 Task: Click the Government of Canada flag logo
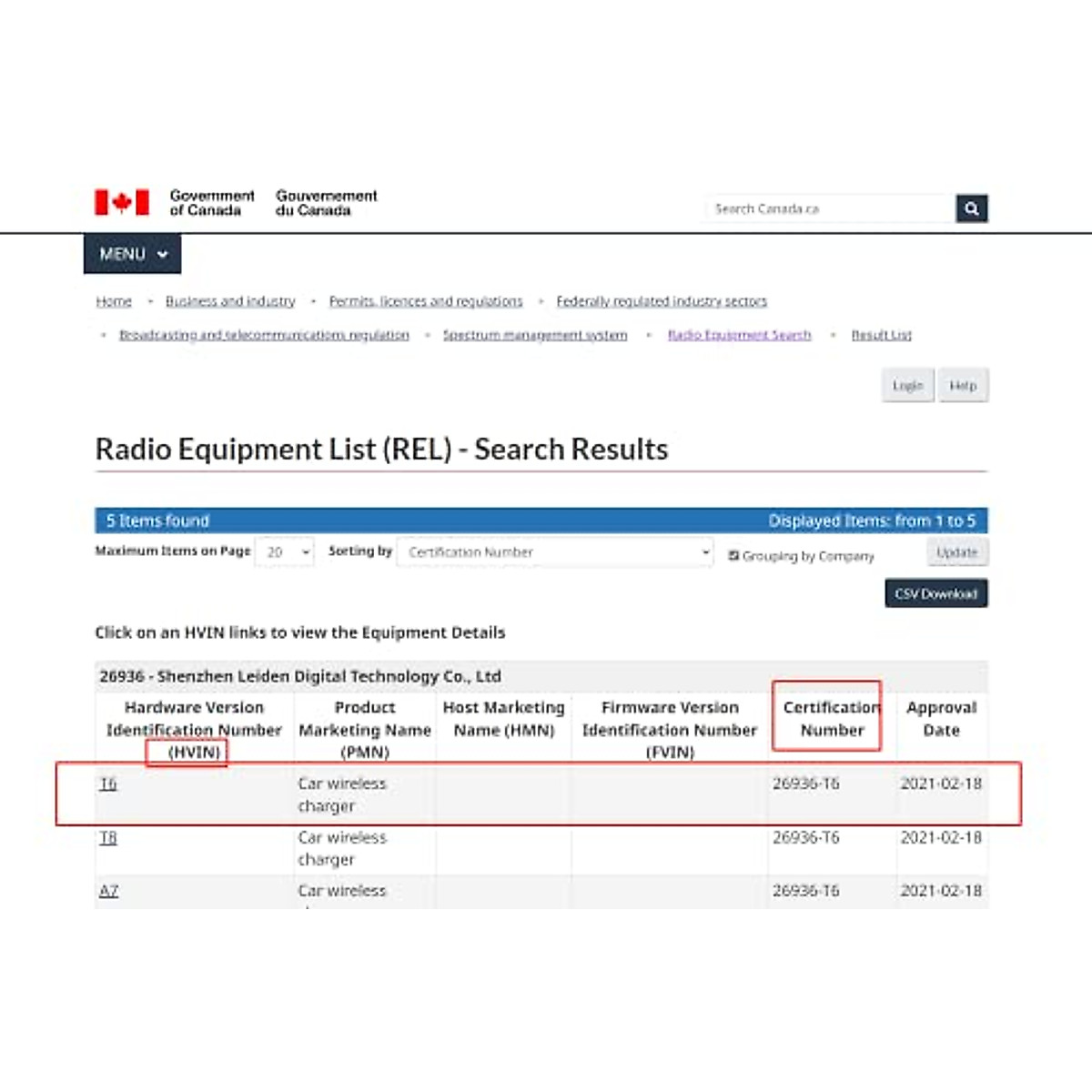122,202
